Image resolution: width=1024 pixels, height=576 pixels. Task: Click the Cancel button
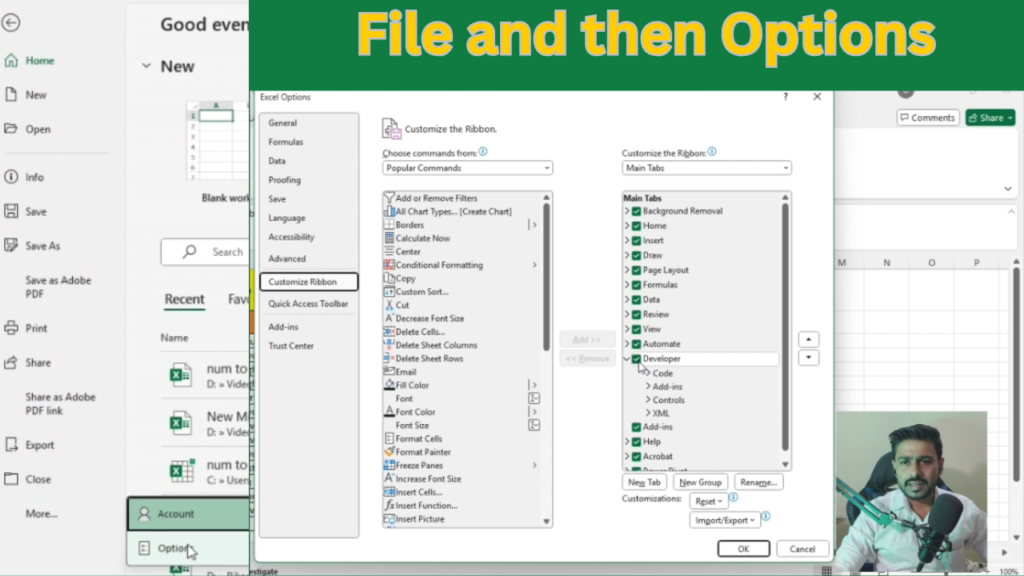coord(802,549)
